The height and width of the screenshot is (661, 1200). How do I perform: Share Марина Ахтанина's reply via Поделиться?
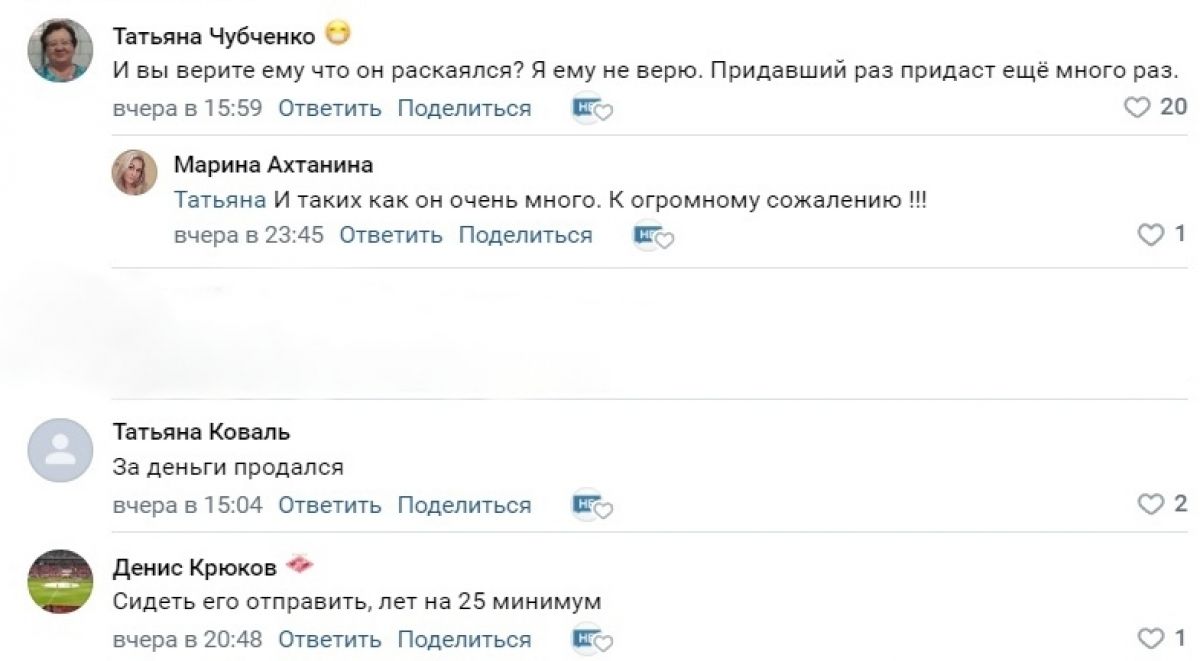pos(525,236)
